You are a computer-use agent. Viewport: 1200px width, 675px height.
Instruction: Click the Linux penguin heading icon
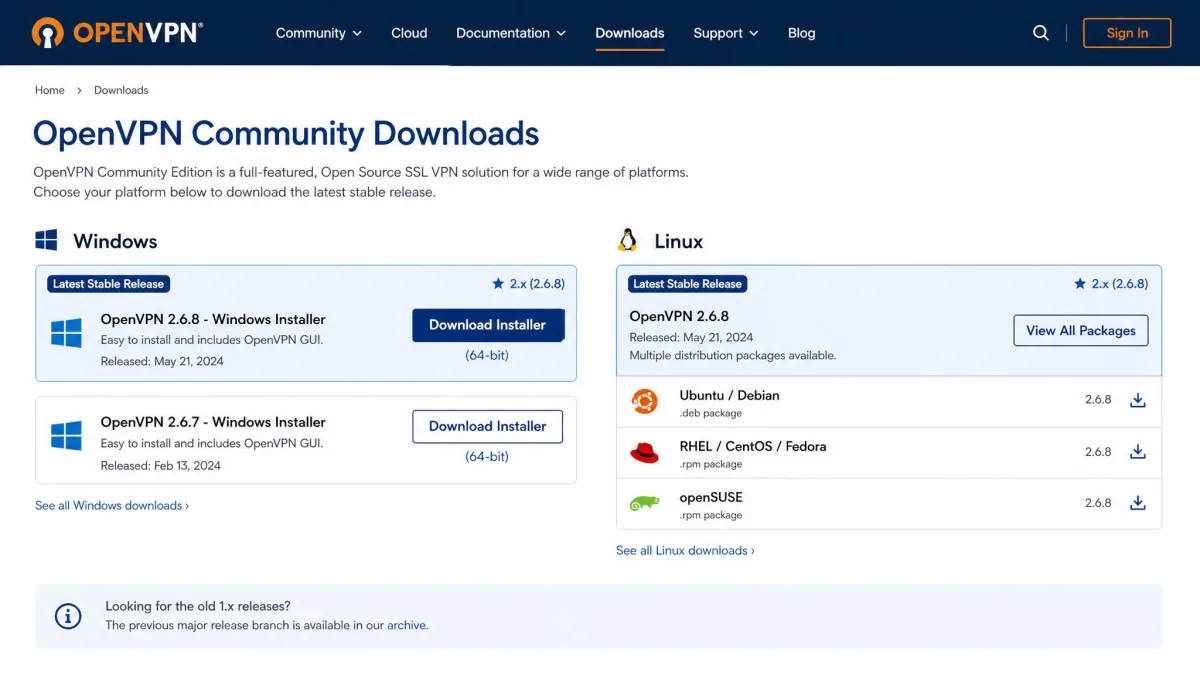(628, 240)
